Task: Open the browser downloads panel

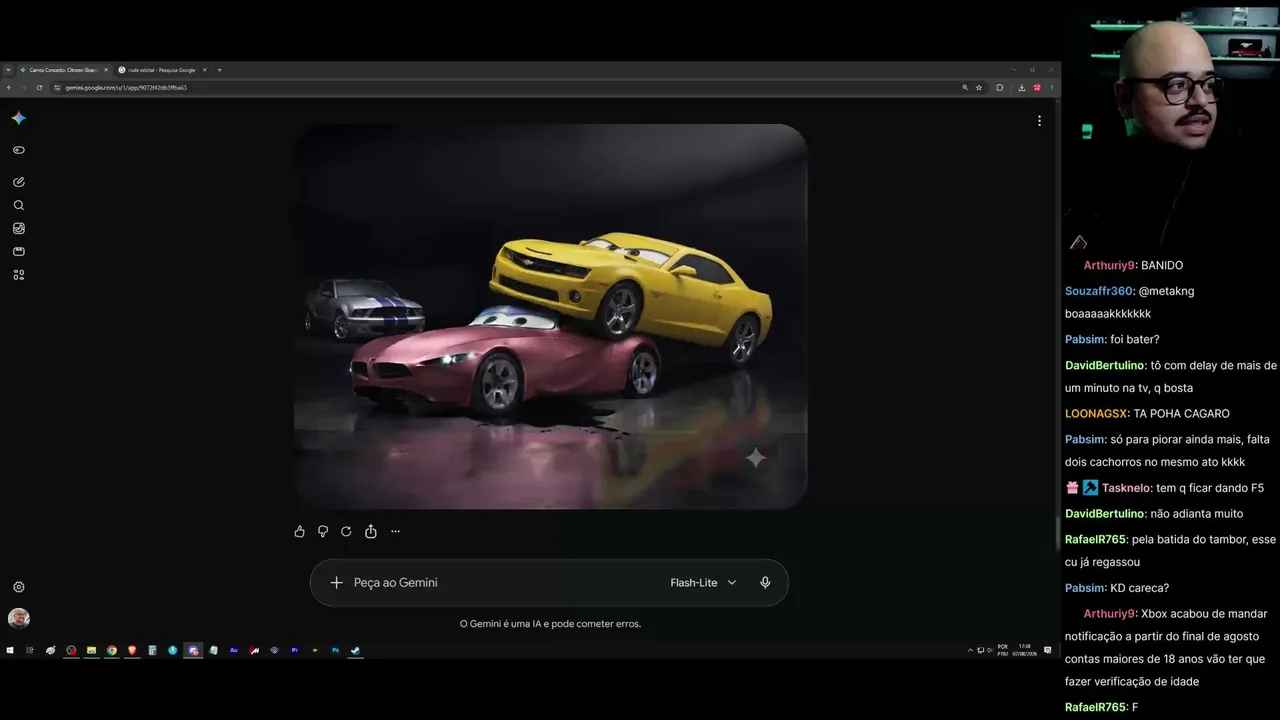Action: (1021, 87)
